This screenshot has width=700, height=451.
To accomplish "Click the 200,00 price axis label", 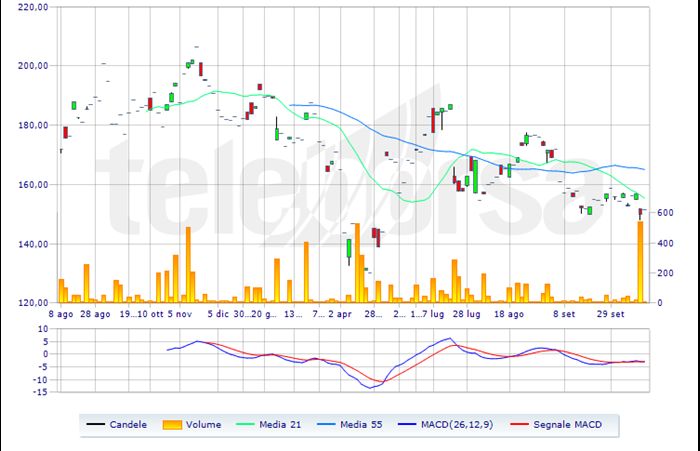I will pos(33,66).
